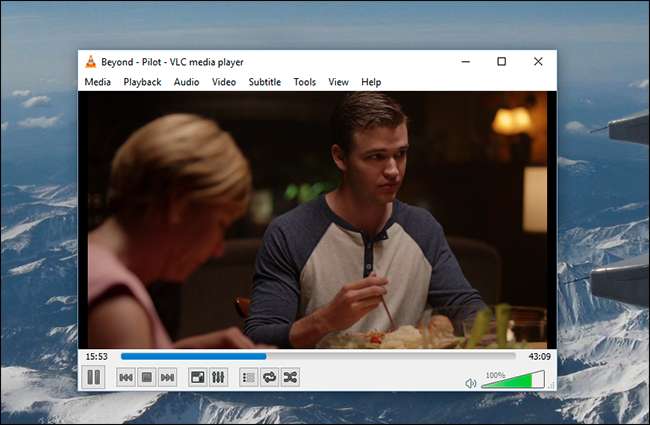Open the Help menu
This screenshot has width=650, height=425.
pos(371,82)
